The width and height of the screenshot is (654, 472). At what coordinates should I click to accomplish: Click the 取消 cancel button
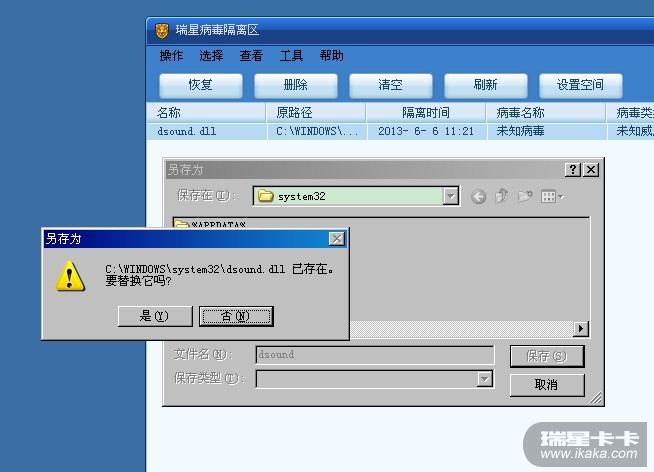(547, 385)
